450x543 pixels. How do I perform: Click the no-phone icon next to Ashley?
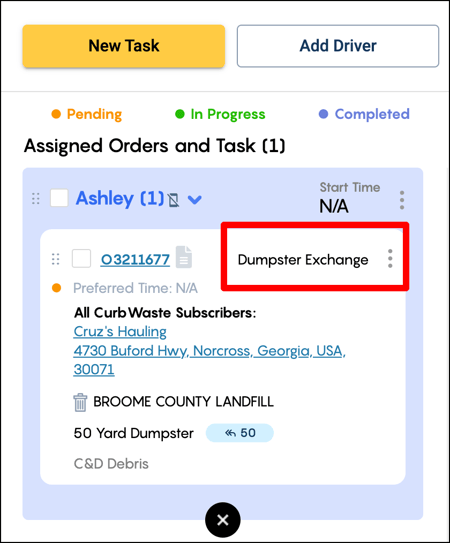[x=173, y=200]
